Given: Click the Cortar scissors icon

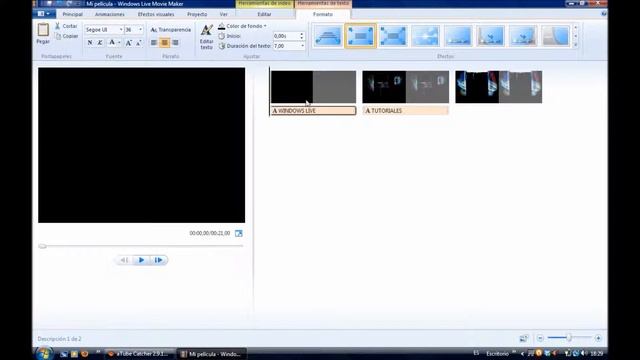Looking at the screenshot, I should tap(58, 26).
